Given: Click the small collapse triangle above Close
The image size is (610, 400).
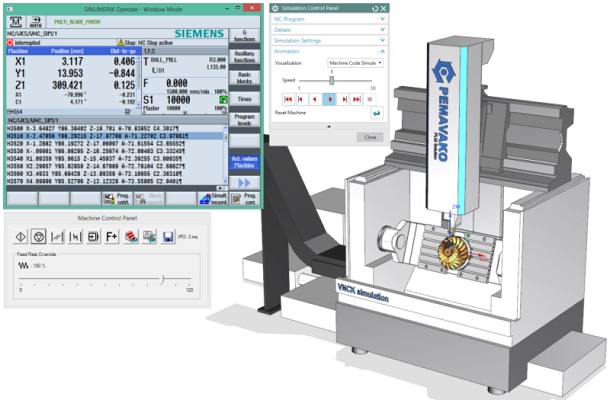Looking at the screenshot, I should 329,126.
